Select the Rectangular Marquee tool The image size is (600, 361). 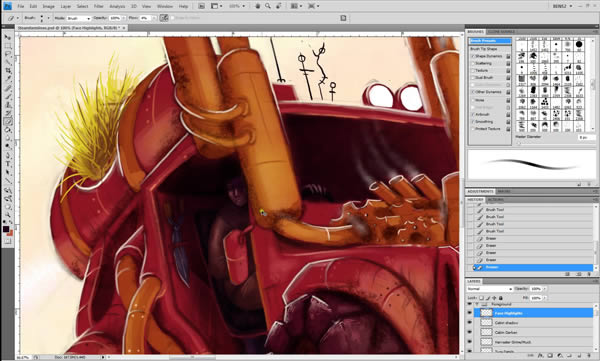pos(7,46)
